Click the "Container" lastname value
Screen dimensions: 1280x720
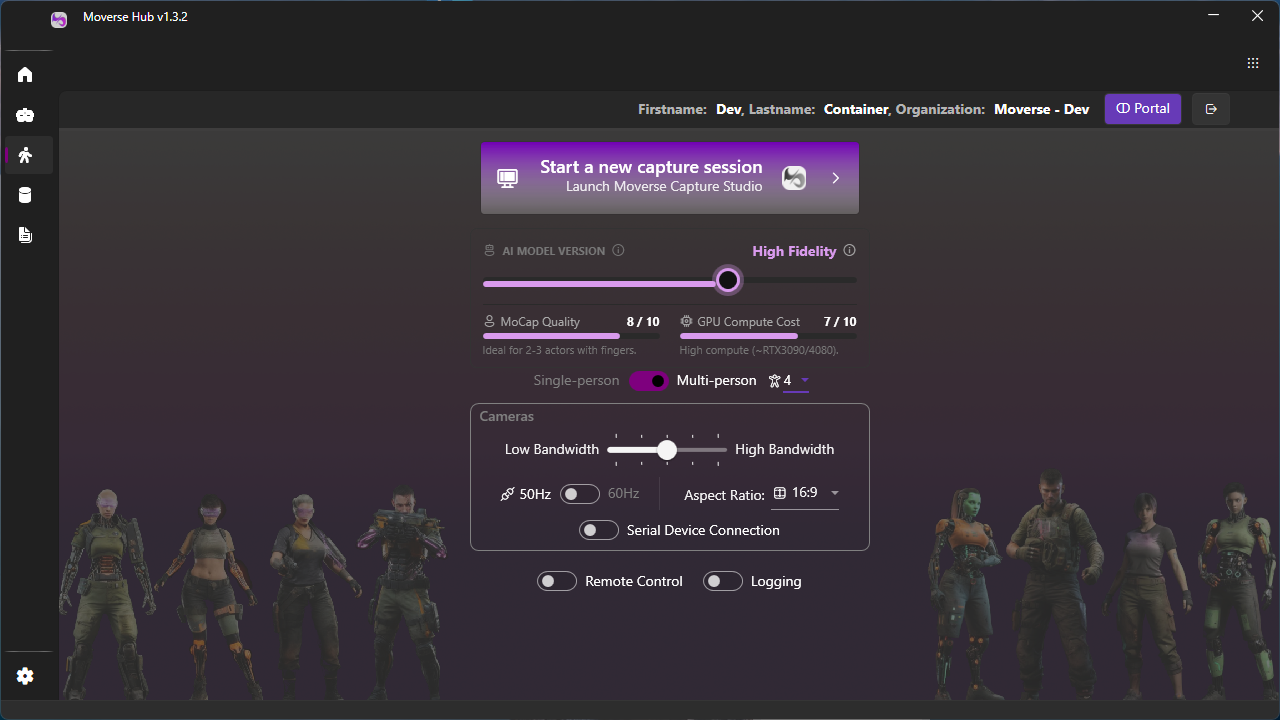856,109
